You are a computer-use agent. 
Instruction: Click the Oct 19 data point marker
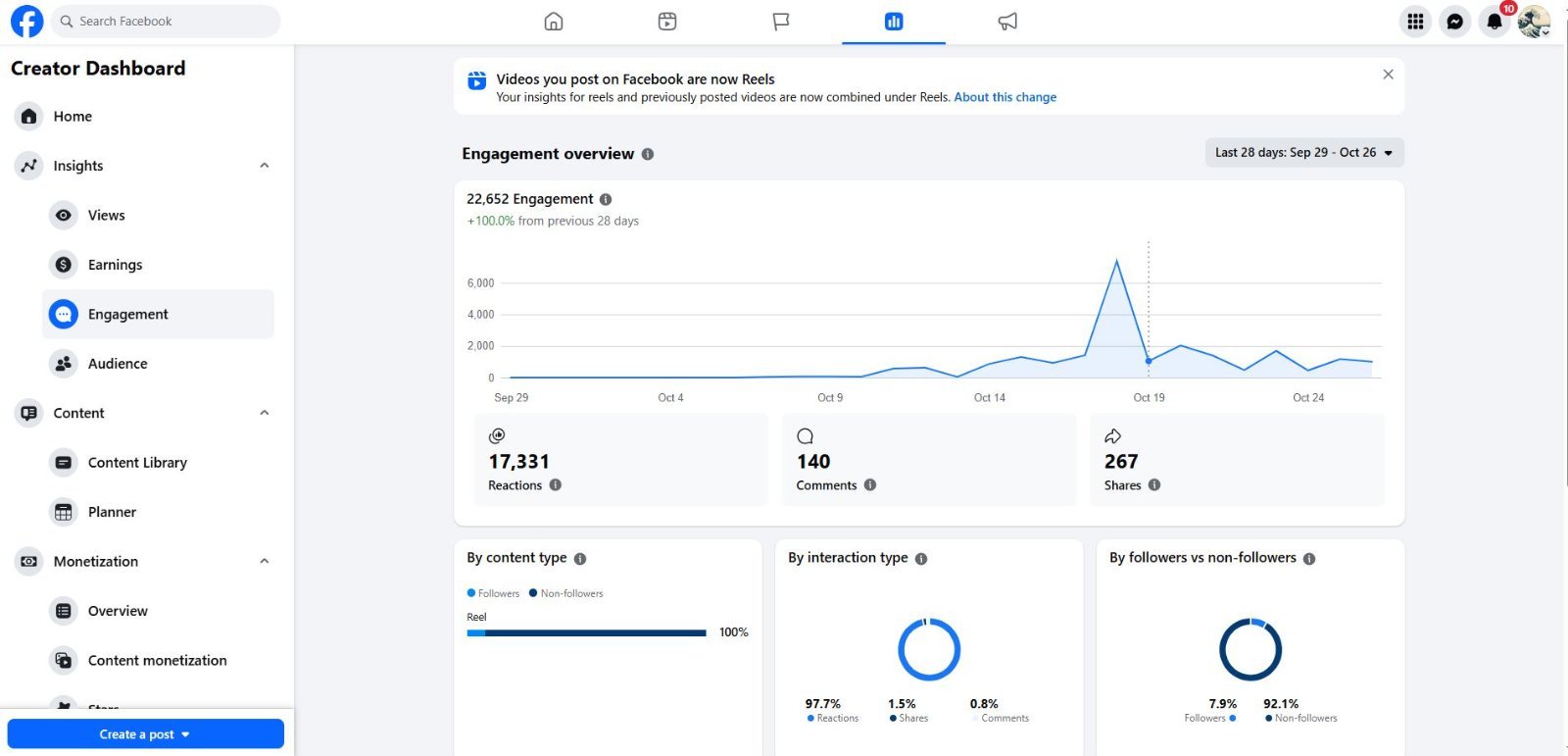pyautogui.click(x=1149, y=361)
